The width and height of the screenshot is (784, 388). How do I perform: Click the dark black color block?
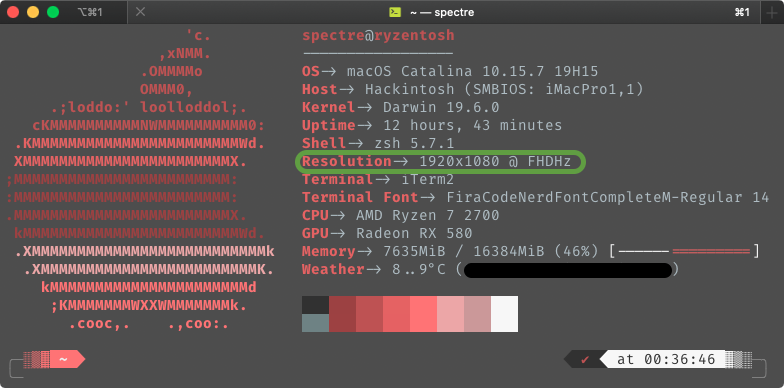316,305
